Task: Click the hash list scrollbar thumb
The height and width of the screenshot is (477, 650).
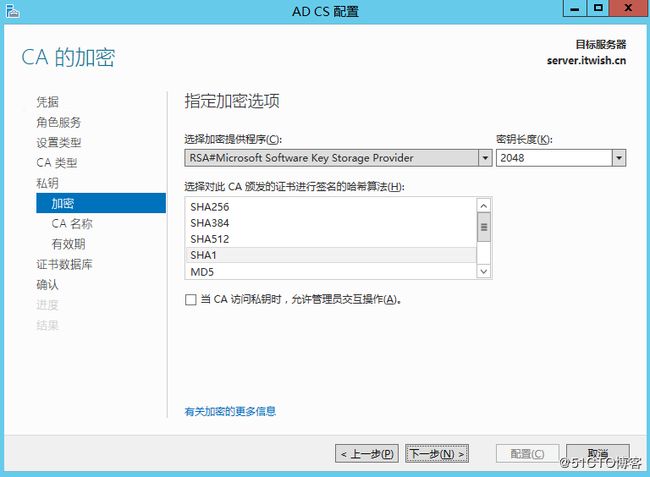Action: point(484,227)
